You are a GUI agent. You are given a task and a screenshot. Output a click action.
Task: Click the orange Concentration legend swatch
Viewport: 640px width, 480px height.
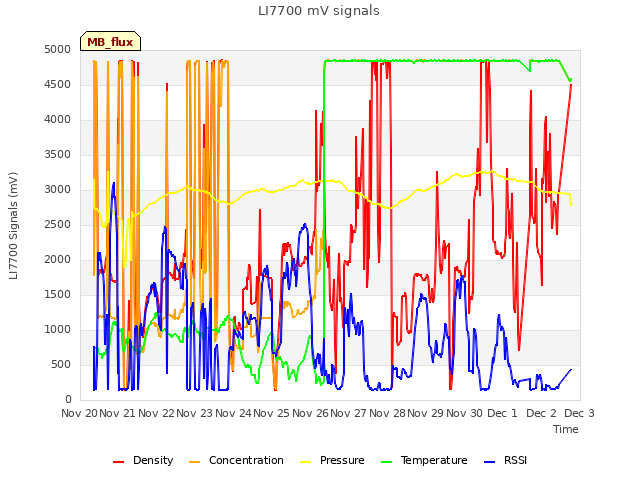[195, 462]
